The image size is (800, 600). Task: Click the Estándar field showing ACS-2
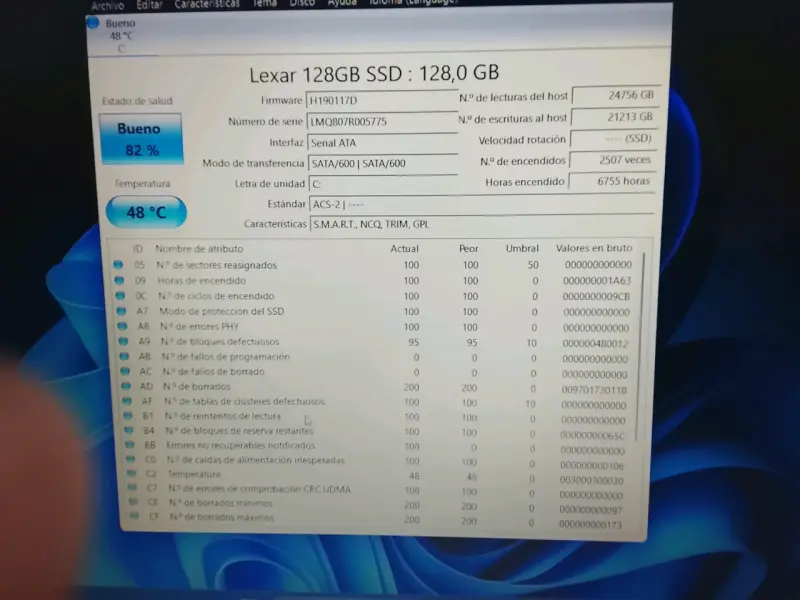tap(481, 204)
